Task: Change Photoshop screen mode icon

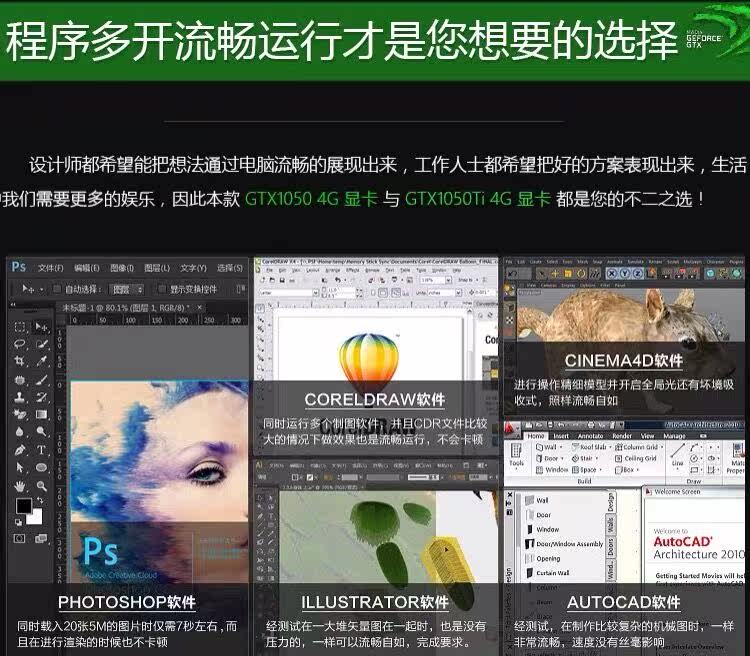Action: 41,539
